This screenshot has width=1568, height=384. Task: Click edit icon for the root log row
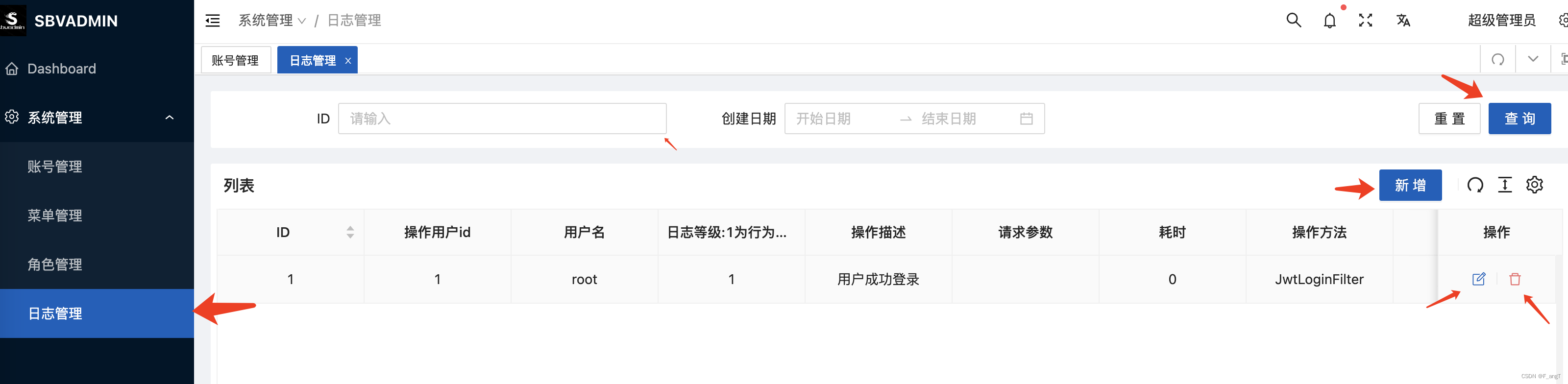pyautogui.click(x=1478, y=279)
